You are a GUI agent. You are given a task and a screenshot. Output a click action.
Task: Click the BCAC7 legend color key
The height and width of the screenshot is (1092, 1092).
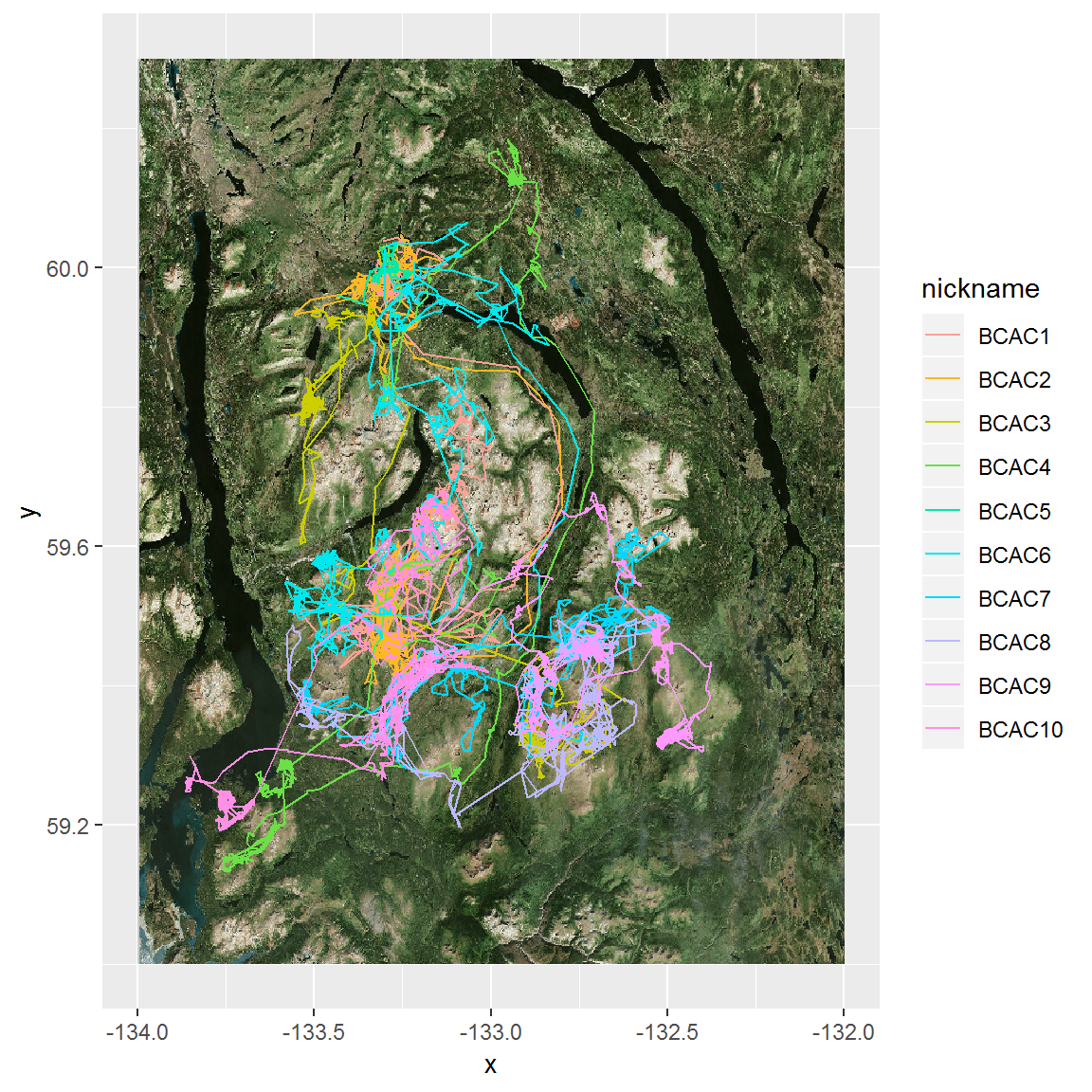pos(943,597)
